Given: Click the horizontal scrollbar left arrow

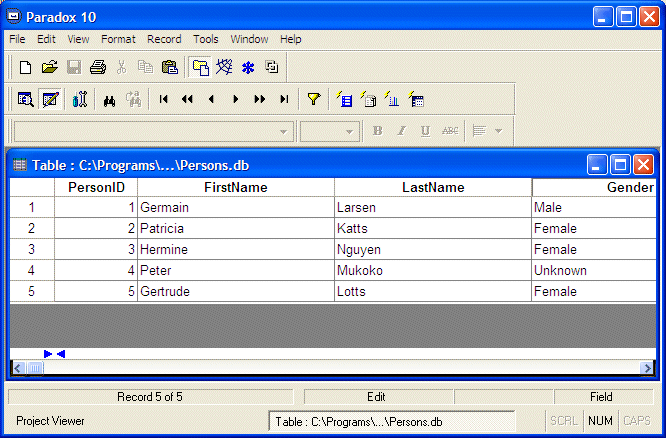Looking at the screenshot, I should pos(17,368).
